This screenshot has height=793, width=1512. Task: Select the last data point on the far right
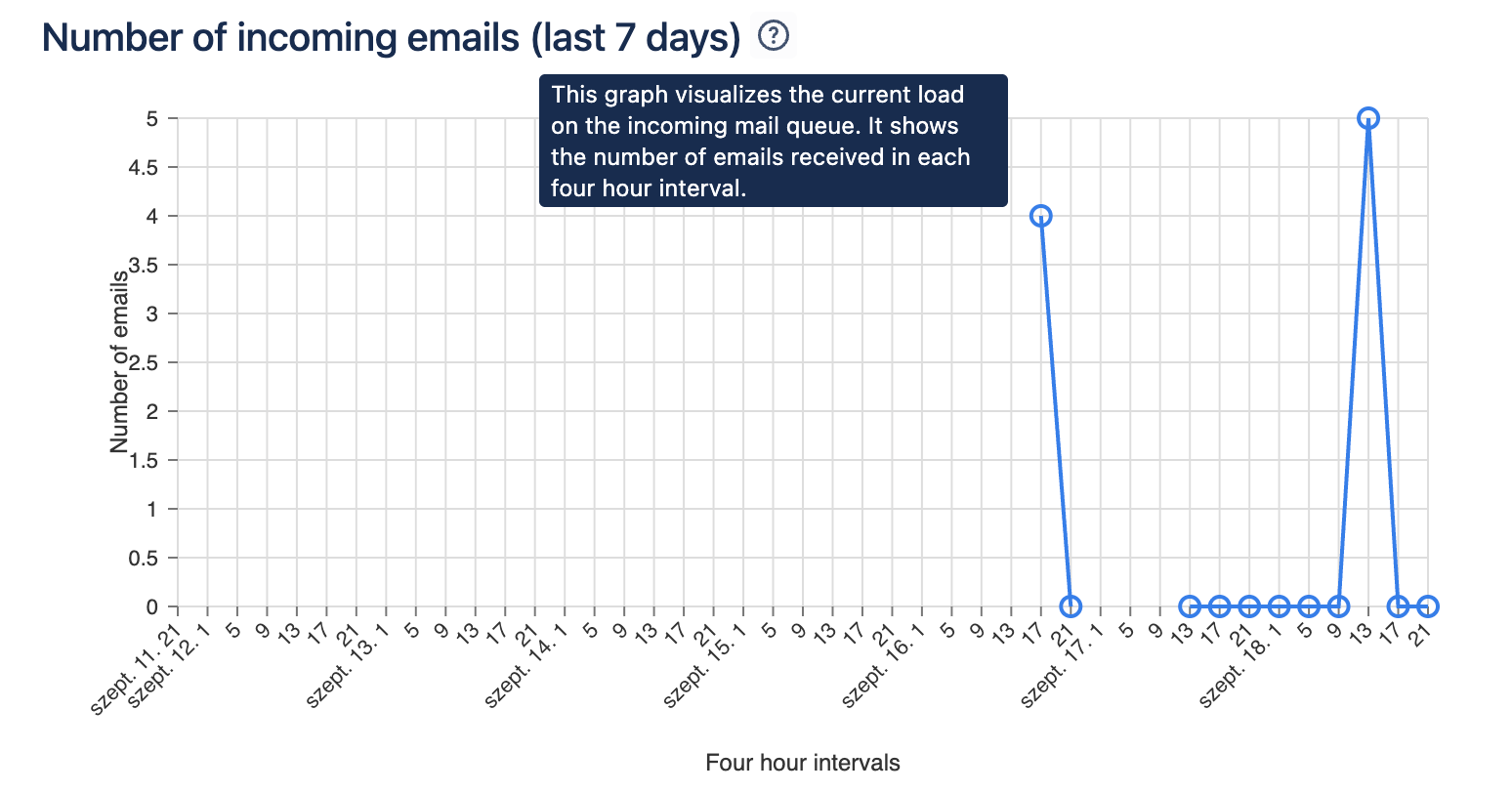coord(1428,606)
